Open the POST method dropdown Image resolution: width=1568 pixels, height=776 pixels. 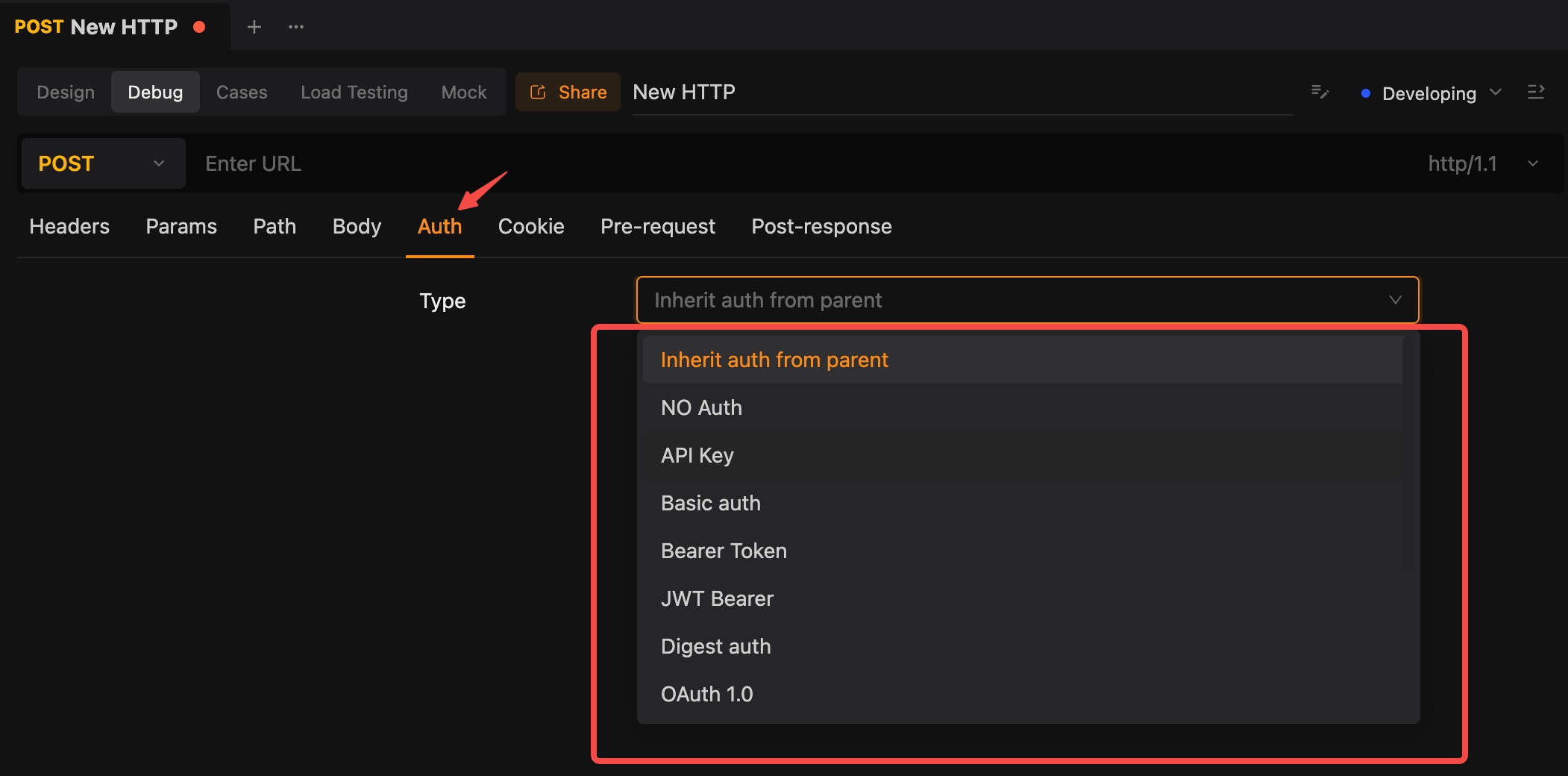tap(103, 163)
